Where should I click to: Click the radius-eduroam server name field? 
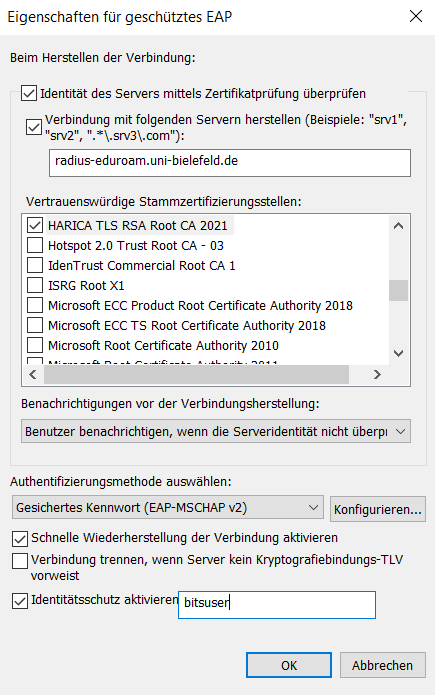pyautogui.click(x=230, y=163)
